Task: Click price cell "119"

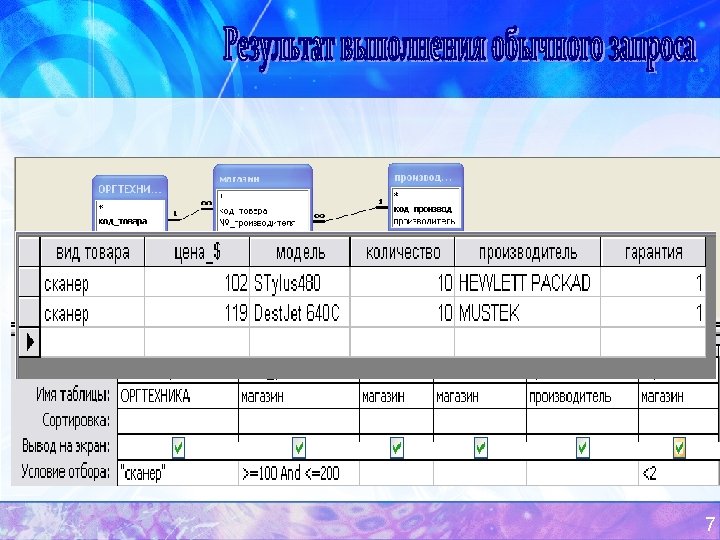Action: tap(197, 313)
